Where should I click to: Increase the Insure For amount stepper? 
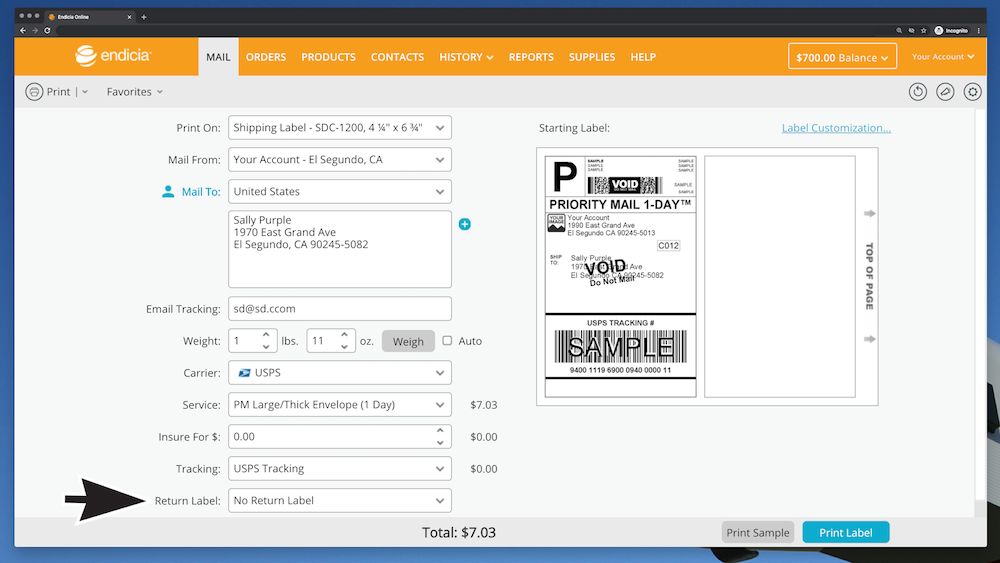[440, 430]
